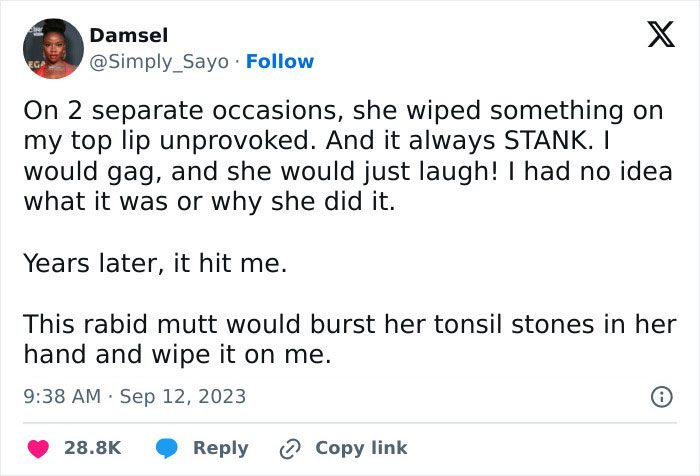Click the 9:38 AM time text
This screenshot has height=476, width=700.
click(61, 397)
